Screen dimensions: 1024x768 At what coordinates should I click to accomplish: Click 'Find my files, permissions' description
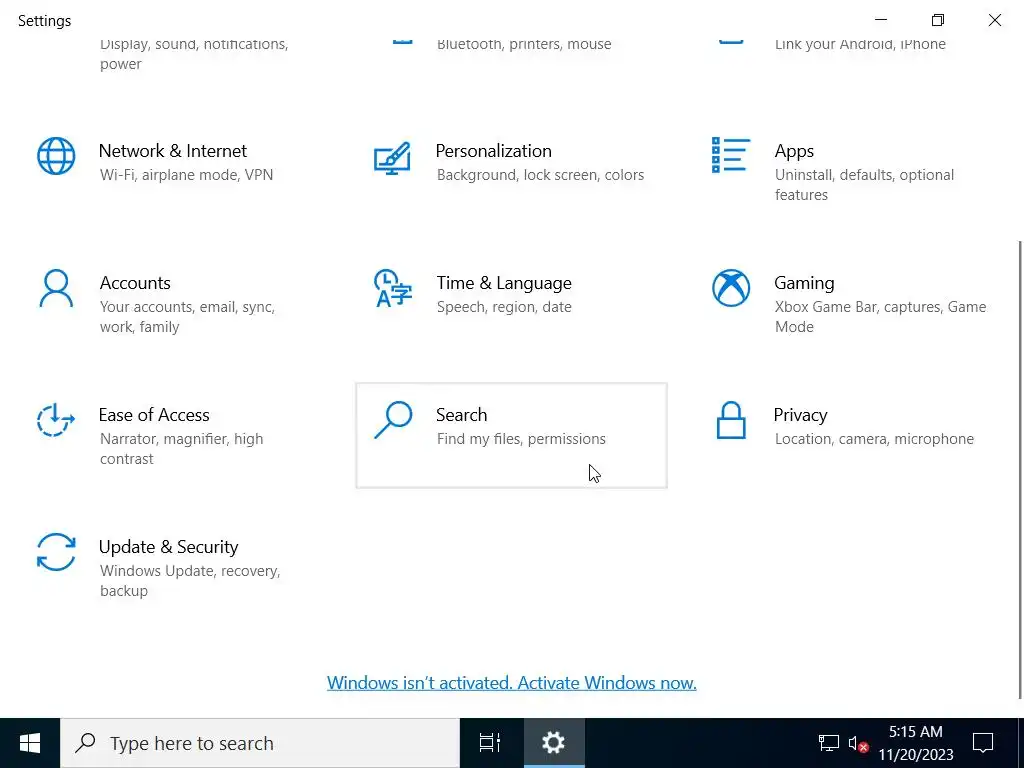pos(521,439)
